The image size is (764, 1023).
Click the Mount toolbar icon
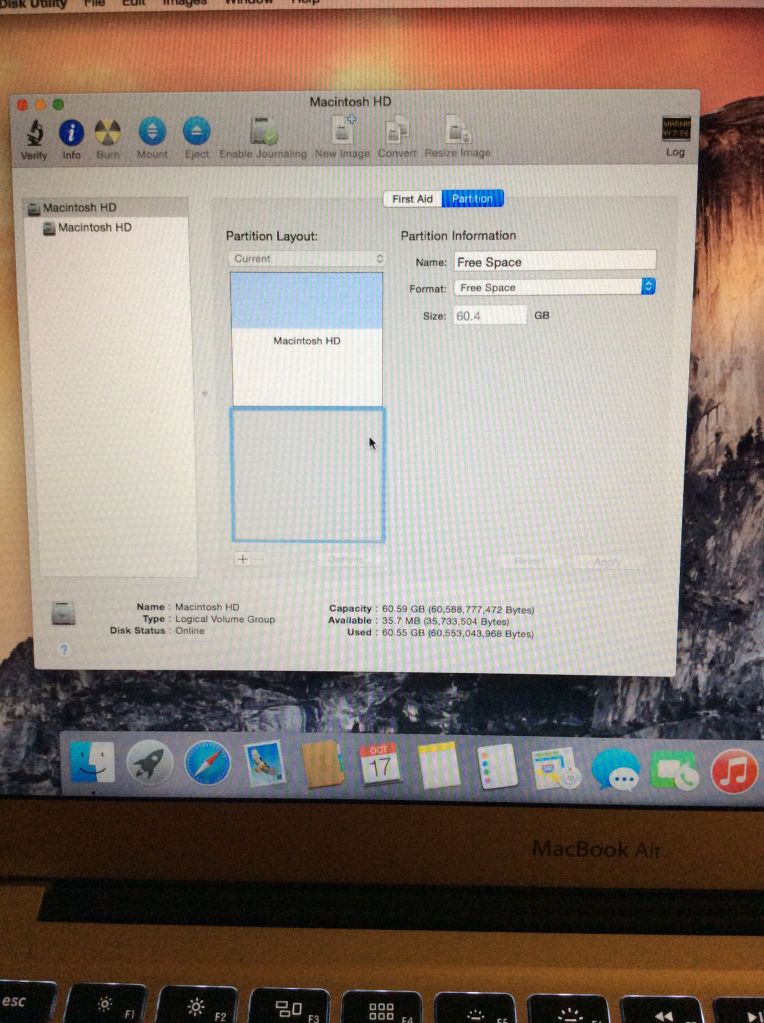click(x=152, y=131)
